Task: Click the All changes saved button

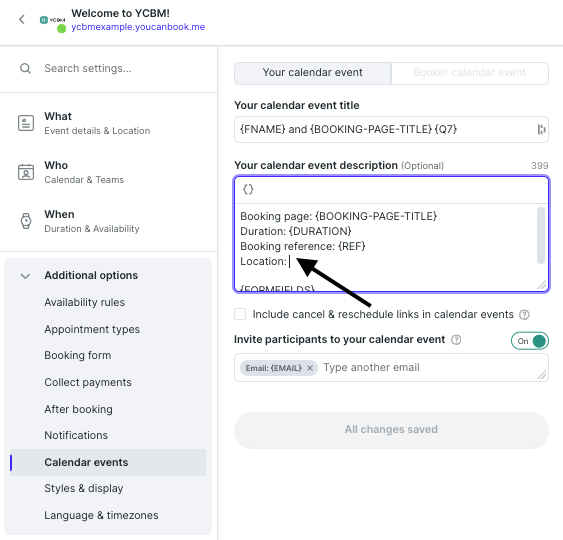Action: pyautogui.click(x=391, y=430)
